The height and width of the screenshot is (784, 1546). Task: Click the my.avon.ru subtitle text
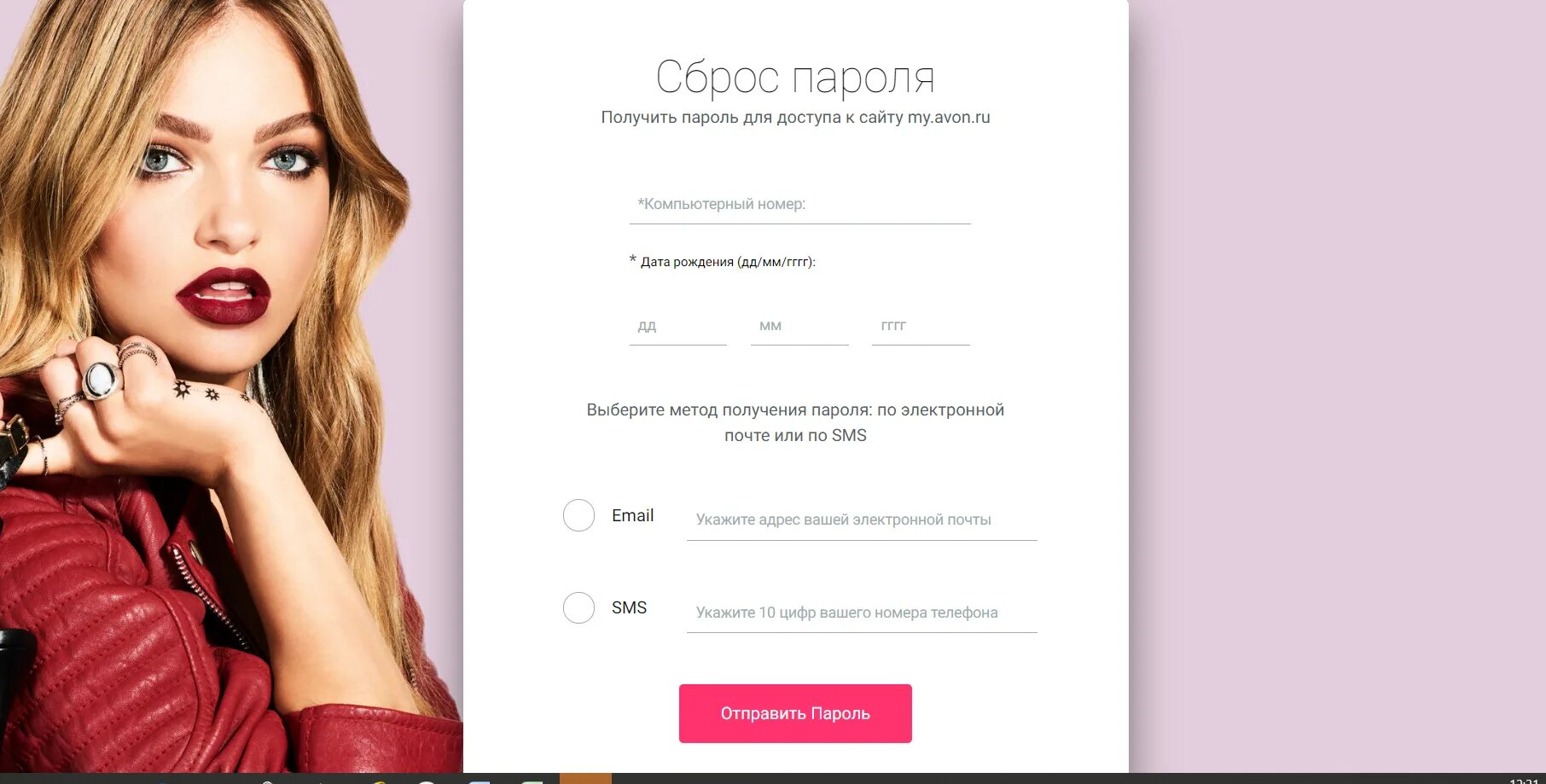pyautogui.click(x=795, y=117)
